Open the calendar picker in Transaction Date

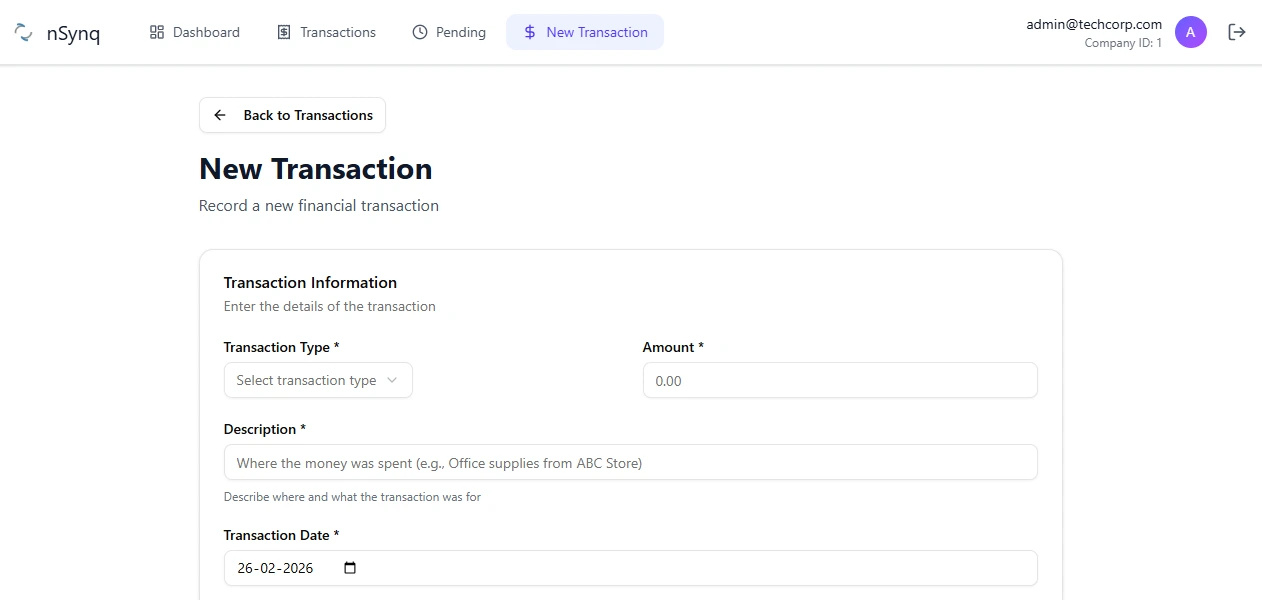(x=349, y=567)
